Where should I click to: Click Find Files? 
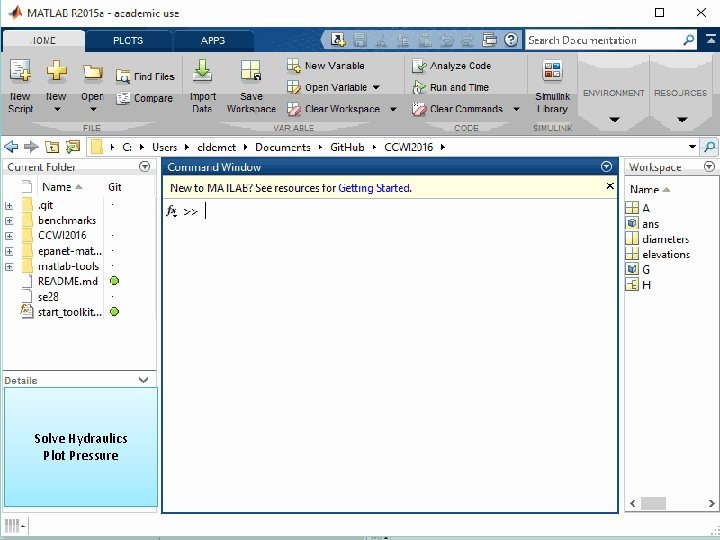pos(145,76)
